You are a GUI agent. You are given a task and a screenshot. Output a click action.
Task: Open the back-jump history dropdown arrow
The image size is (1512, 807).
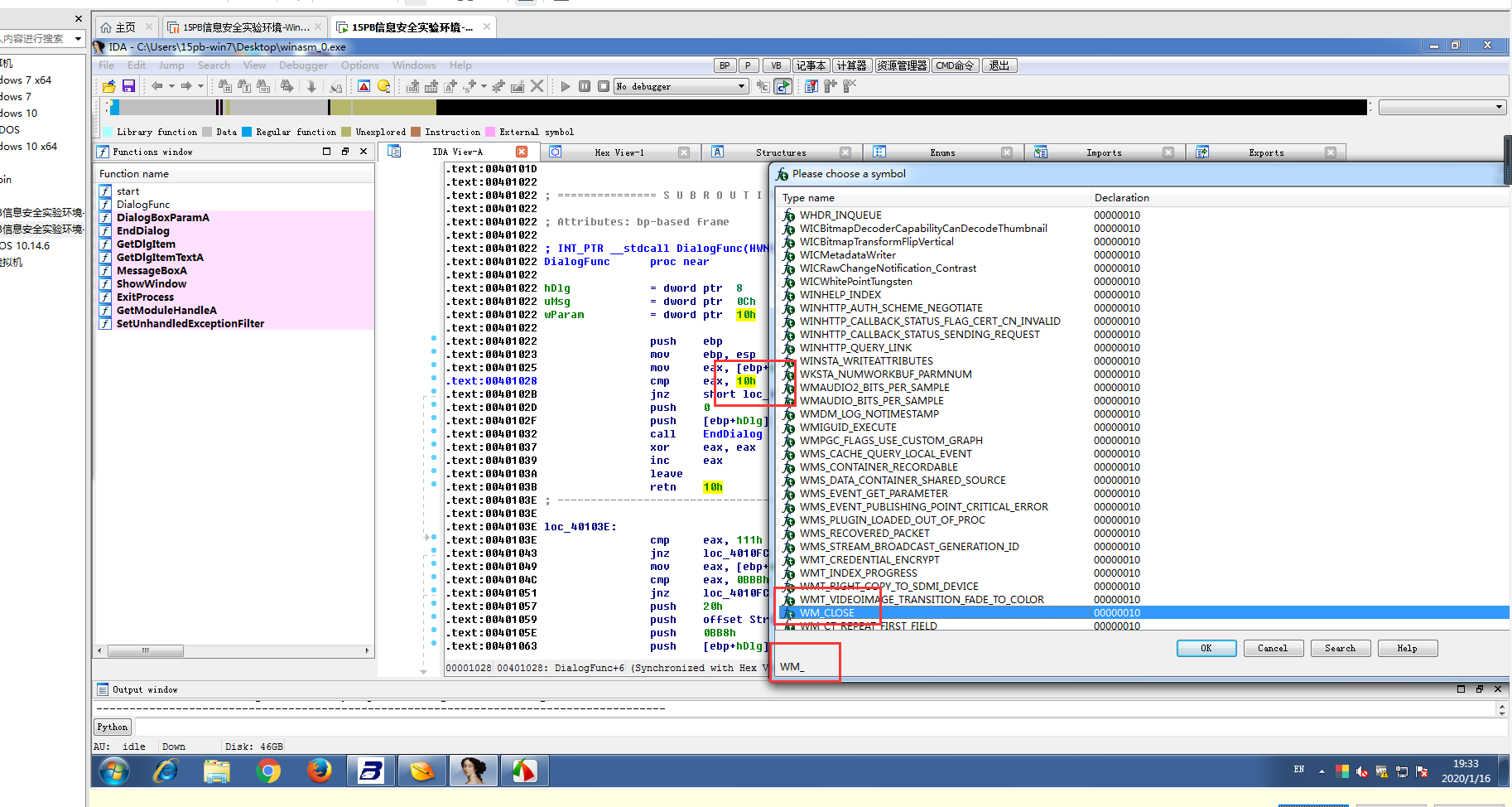[x=171, y=86]
